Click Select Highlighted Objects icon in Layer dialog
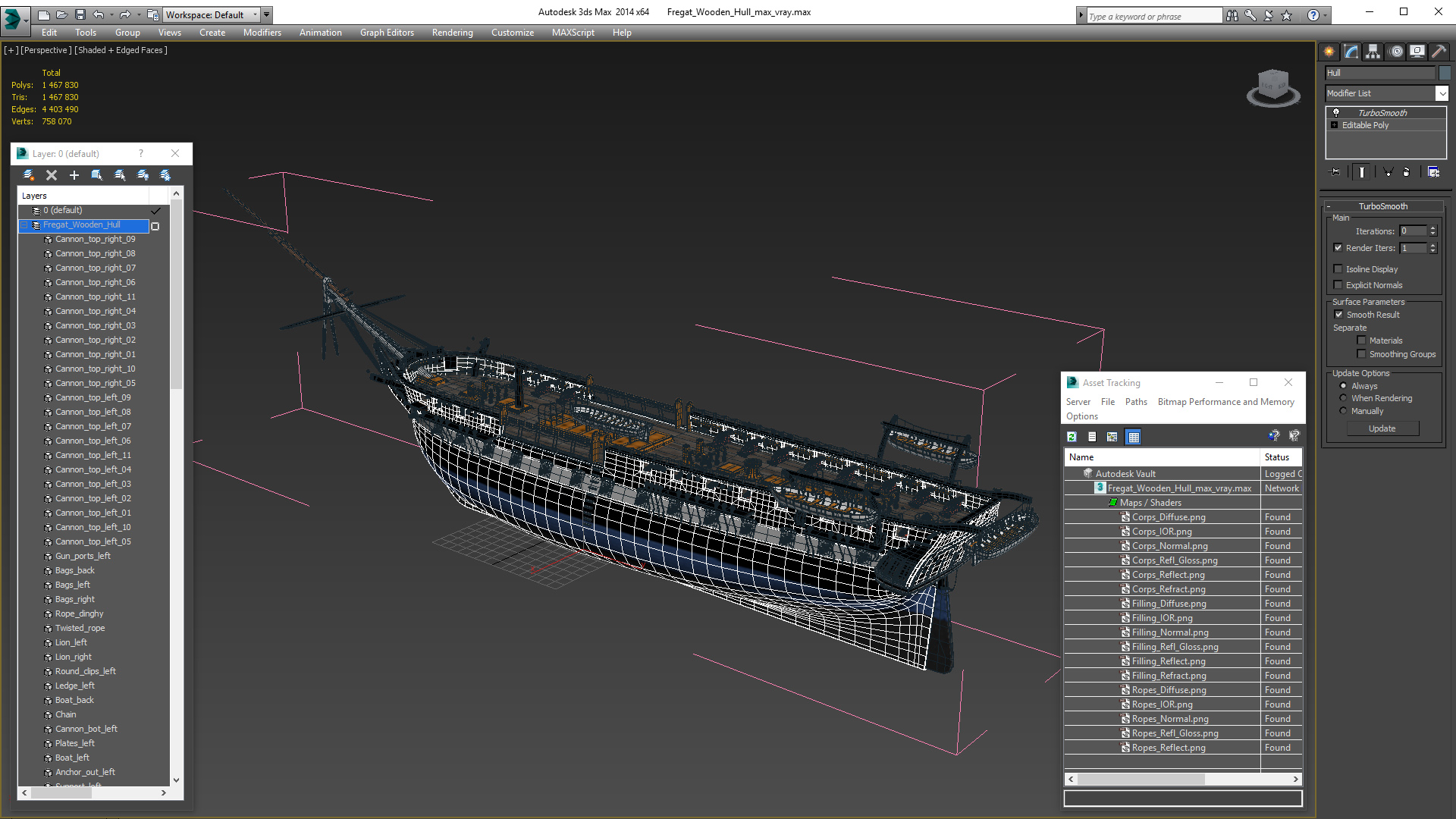This screenshot has width=1456, height=819. pos(97,175)
